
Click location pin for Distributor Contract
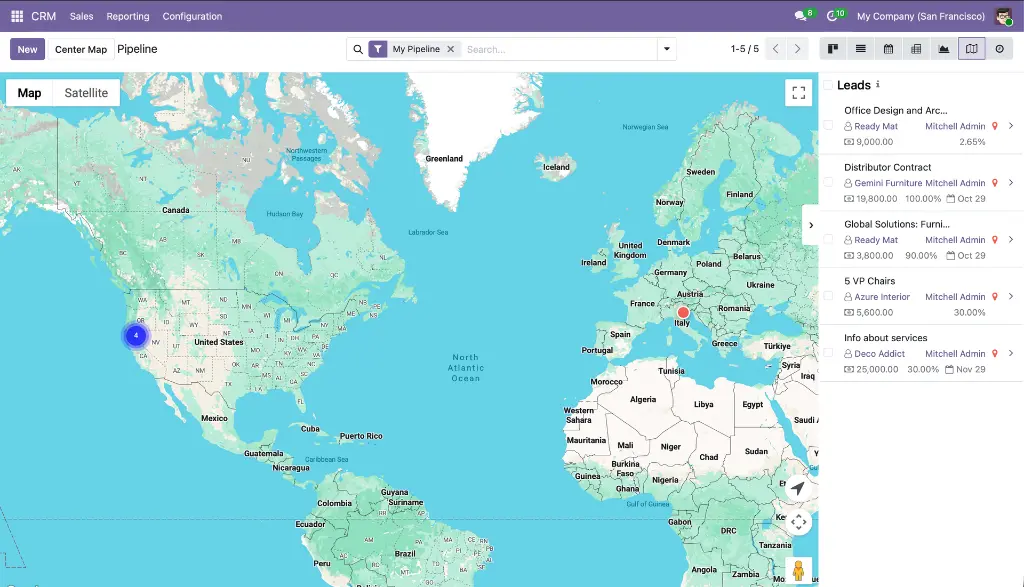(x=995, y=183)
